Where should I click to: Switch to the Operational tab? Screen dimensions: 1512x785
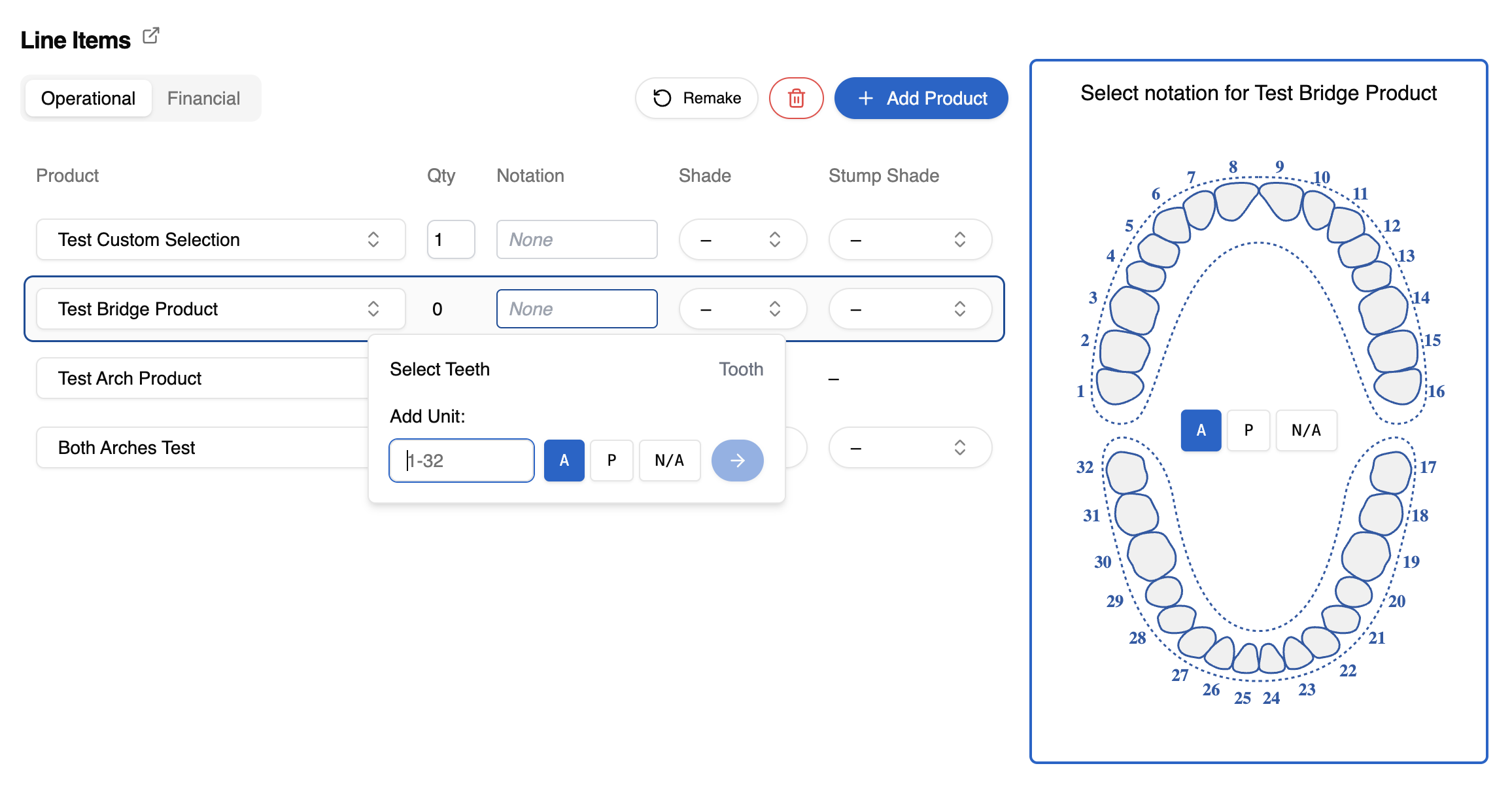[x=88, y=98]
